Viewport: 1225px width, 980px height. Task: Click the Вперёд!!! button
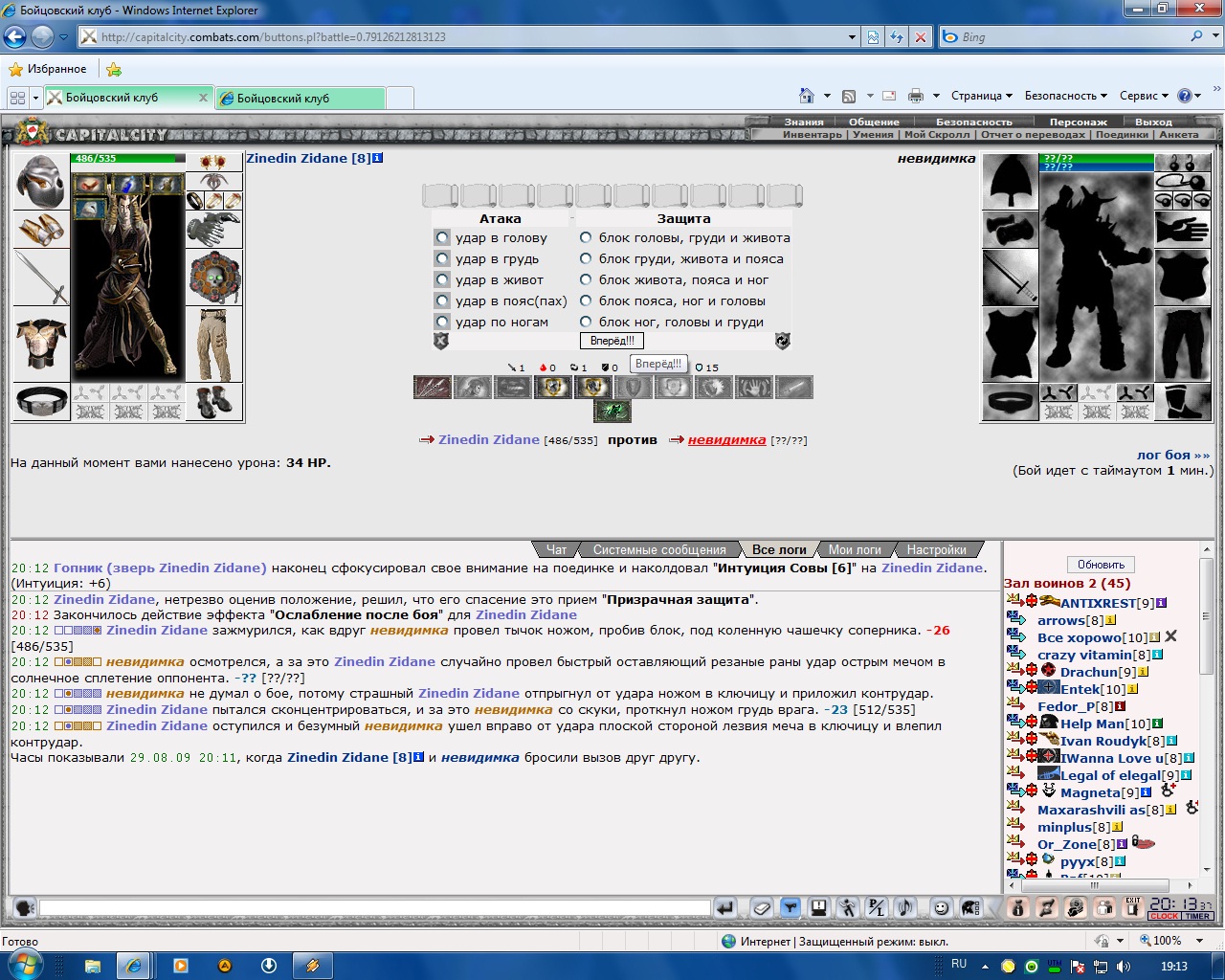point(612,341)
